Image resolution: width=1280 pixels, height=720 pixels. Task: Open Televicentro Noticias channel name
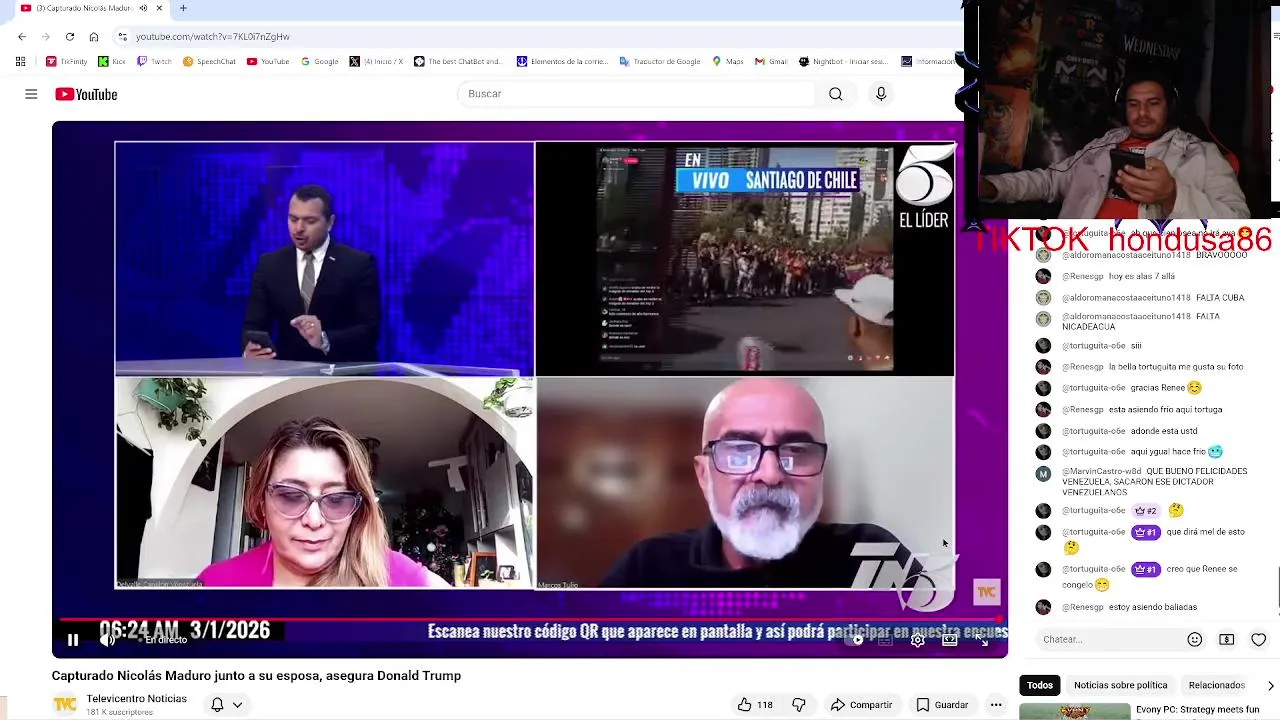pyautogui.click(x=136, y=699)
